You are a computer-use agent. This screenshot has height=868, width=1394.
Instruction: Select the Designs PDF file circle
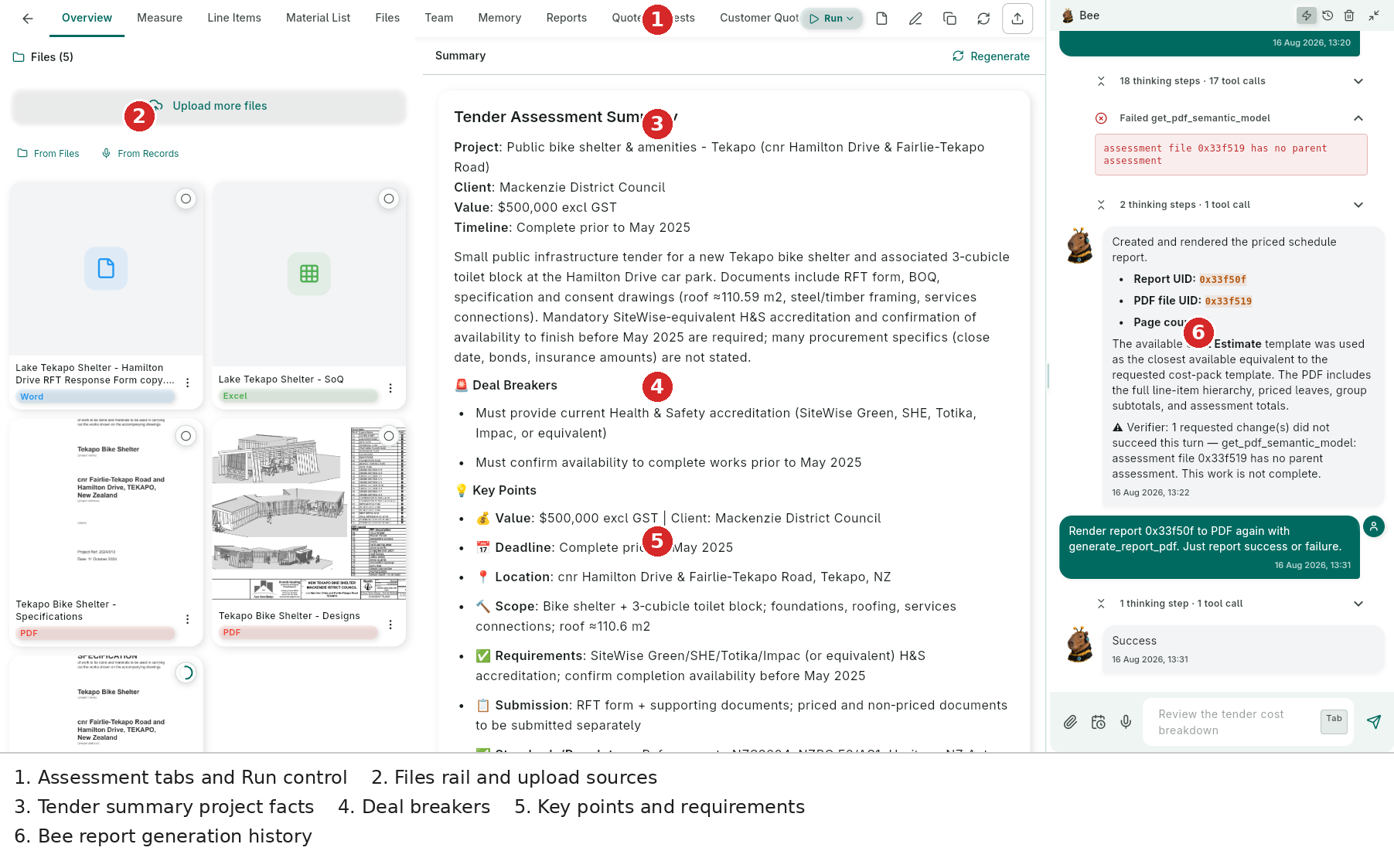point(389,436)
